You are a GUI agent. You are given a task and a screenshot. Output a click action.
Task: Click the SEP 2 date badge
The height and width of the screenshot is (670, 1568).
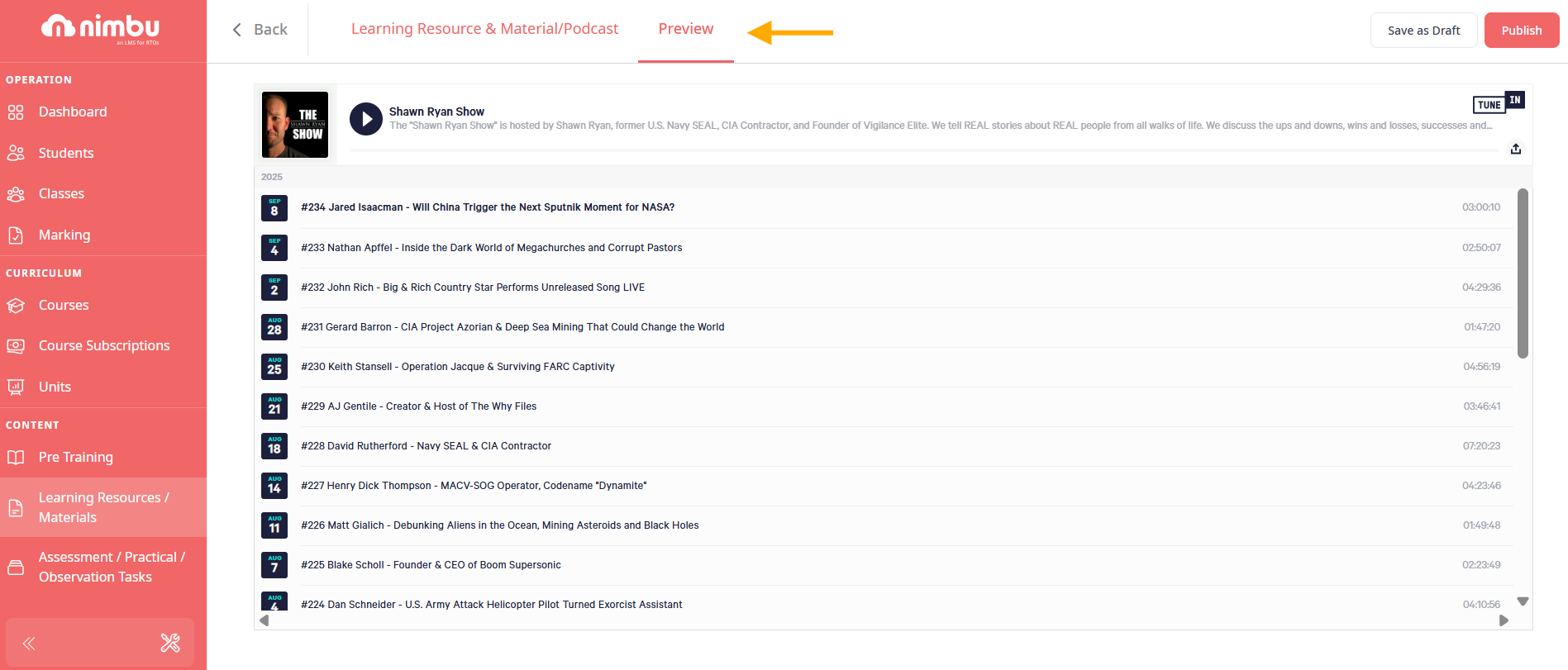[274, 287]
